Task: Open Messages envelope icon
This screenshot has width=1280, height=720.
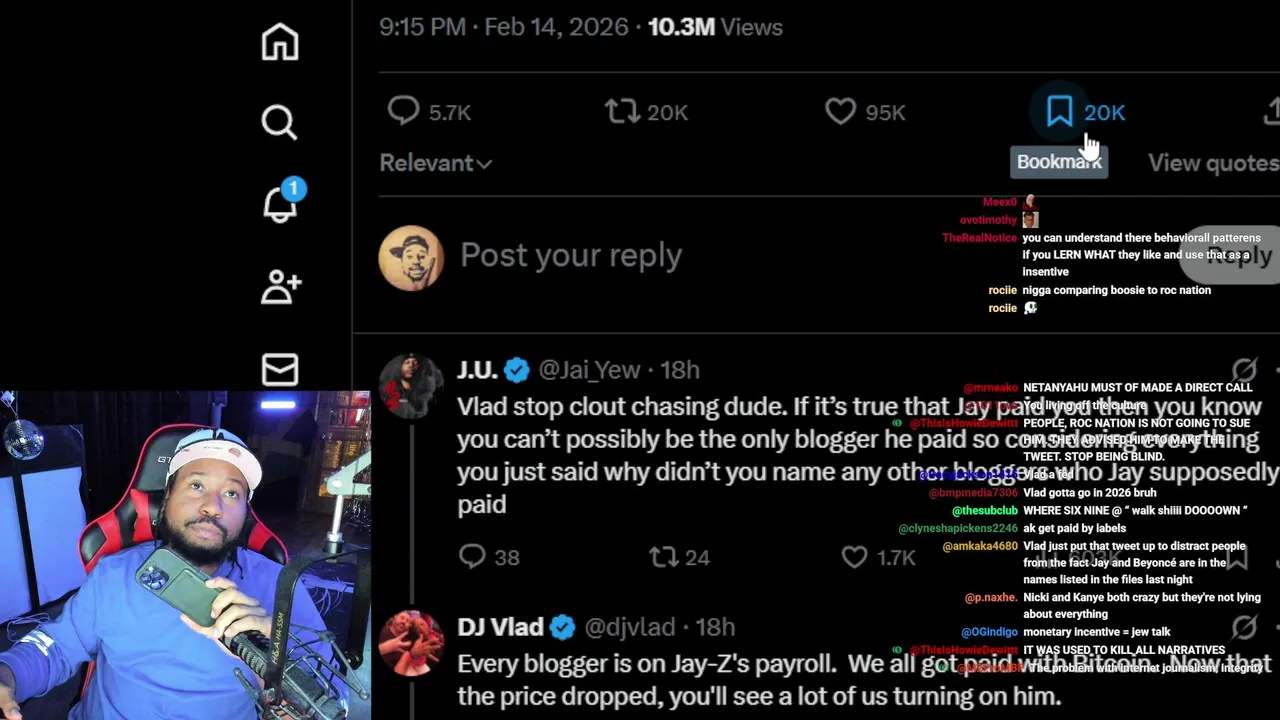Action: click(280, 369)
